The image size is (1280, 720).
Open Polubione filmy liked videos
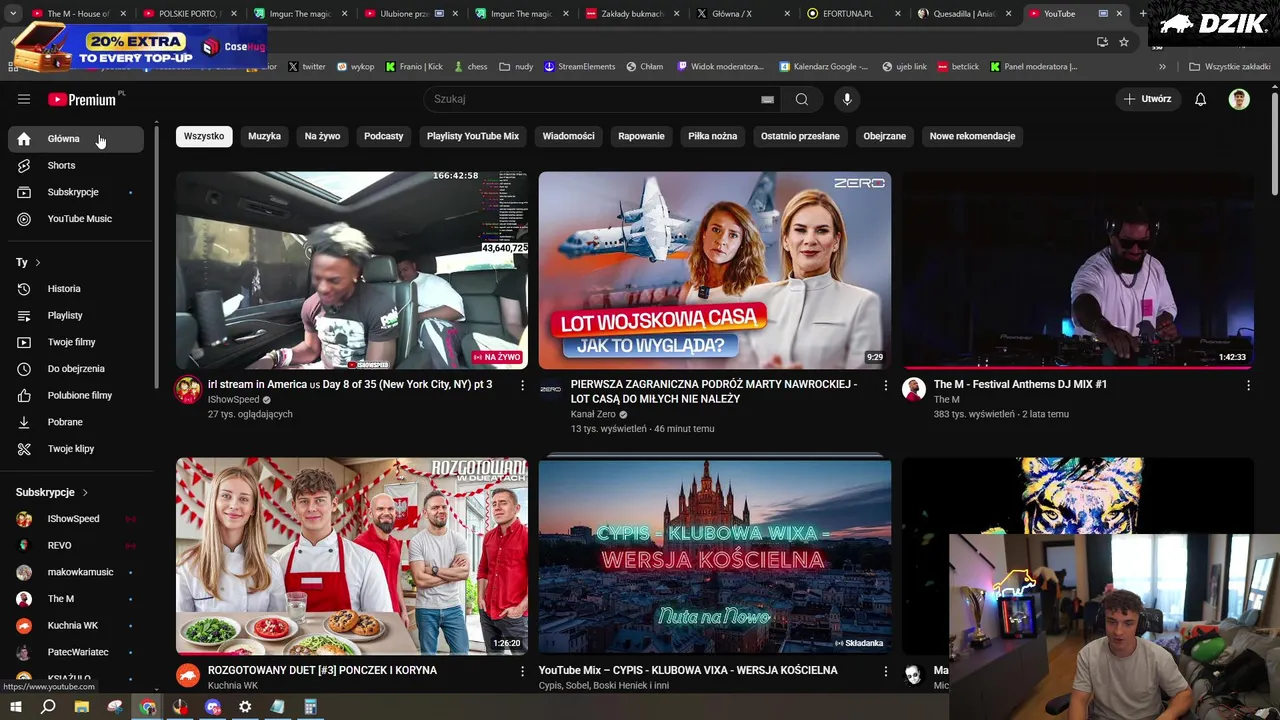point(76,396)
